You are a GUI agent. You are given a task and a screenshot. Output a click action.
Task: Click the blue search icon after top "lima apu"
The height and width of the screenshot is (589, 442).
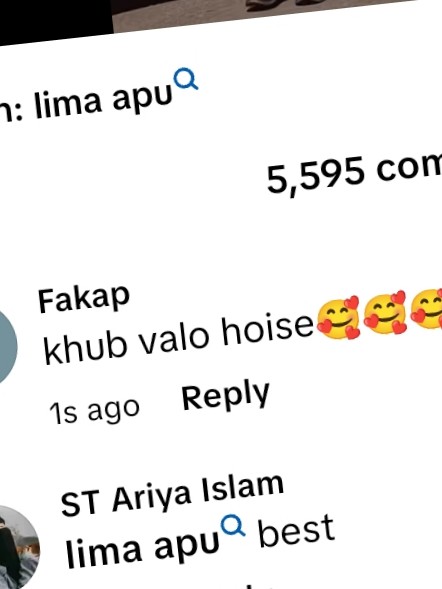coord(186,79)
